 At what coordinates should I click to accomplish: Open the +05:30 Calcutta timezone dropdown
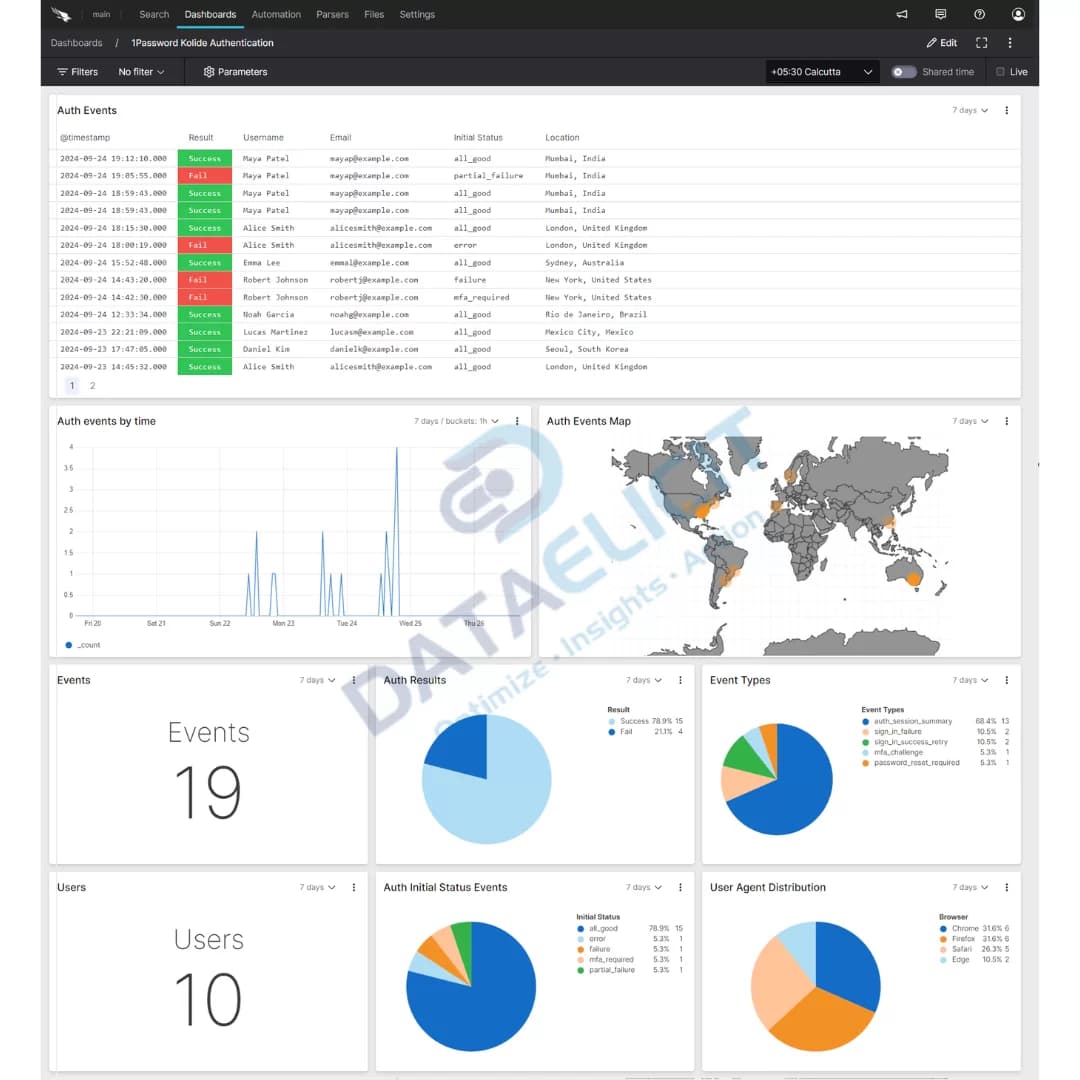tap(820, 71)
